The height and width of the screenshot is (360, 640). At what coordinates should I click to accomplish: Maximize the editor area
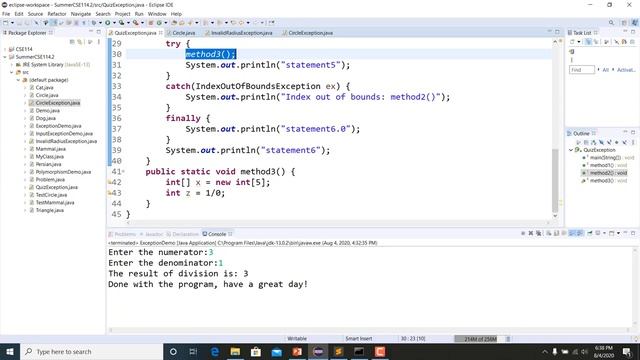pos(557,32)
